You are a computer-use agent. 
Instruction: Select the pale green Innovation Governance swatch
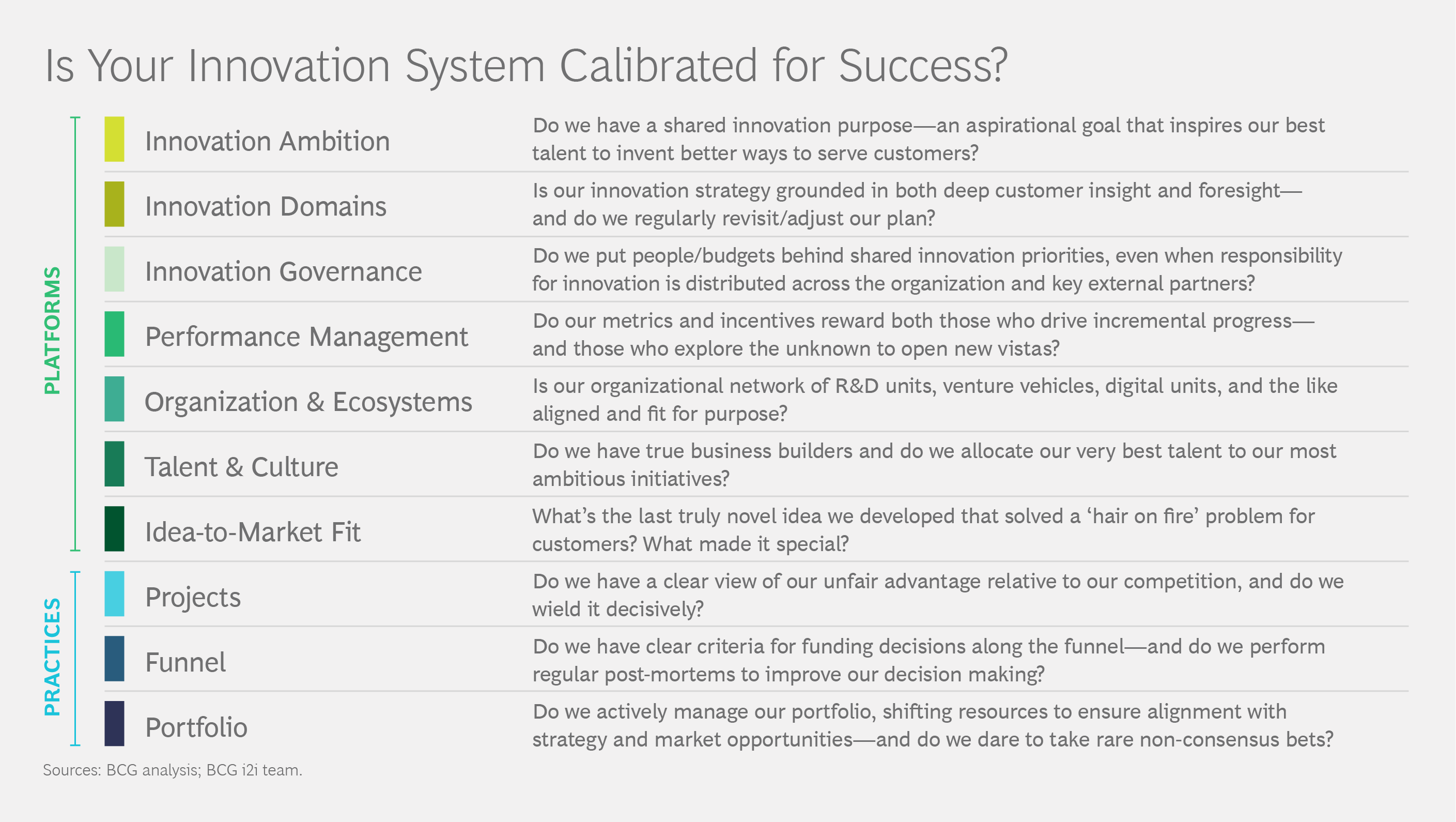(x=114, y=269)
